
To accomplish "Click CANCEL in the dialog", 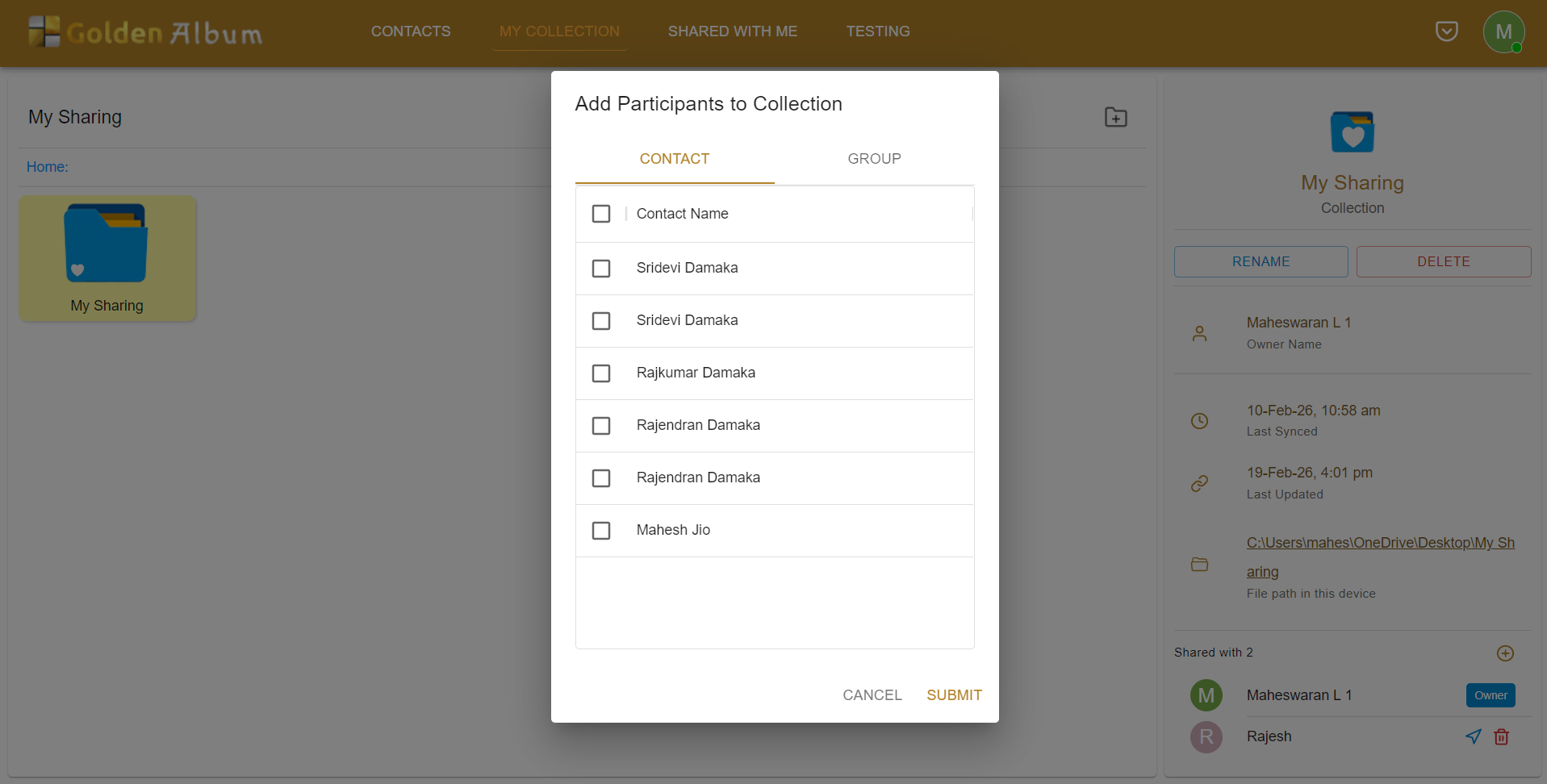I will (x=872, y=695).
